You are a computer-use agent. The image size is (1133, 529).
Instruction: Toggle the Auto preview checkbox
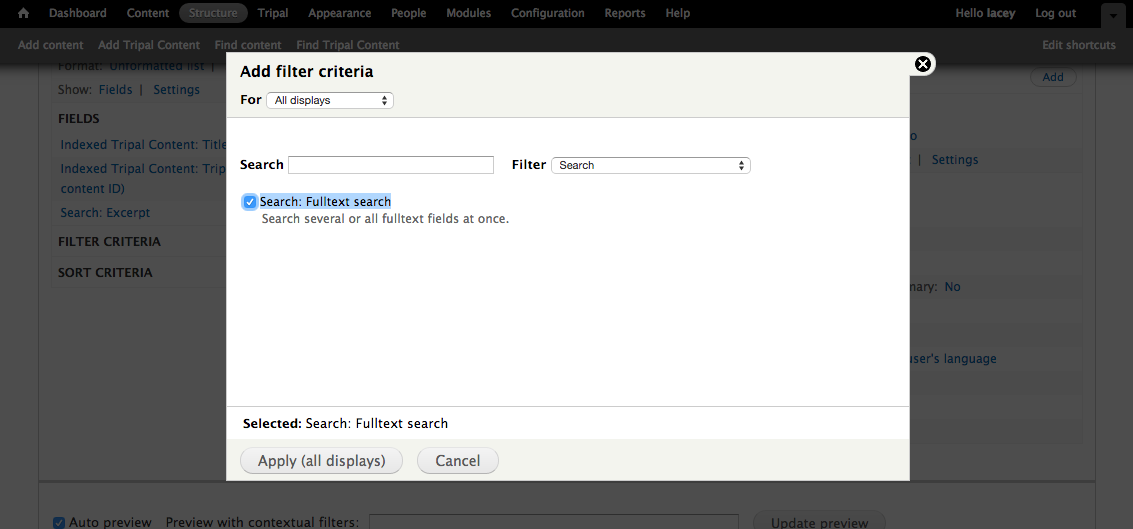pos(59,522)
